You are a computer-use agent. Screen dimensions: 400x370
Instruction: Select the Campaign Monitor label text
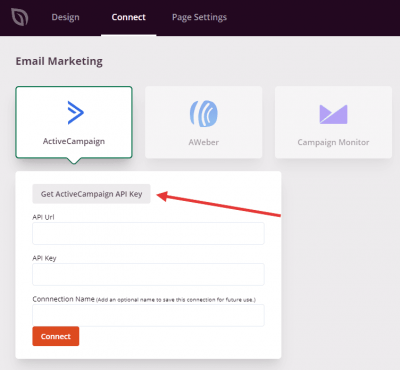click(333, 142)
